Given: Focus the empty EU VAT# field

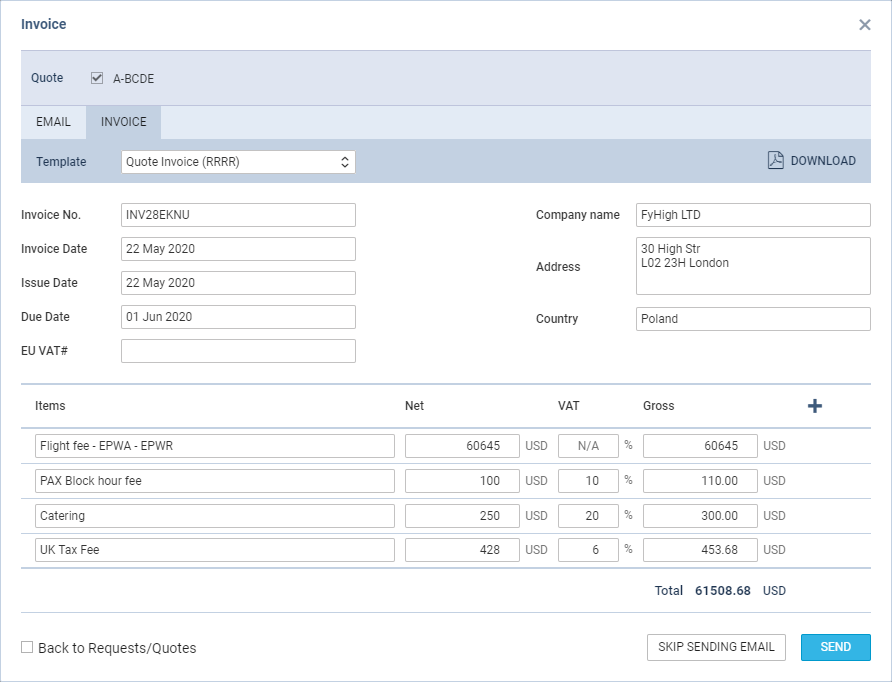Looking at the screenshot, I should (x=238, y=351).
